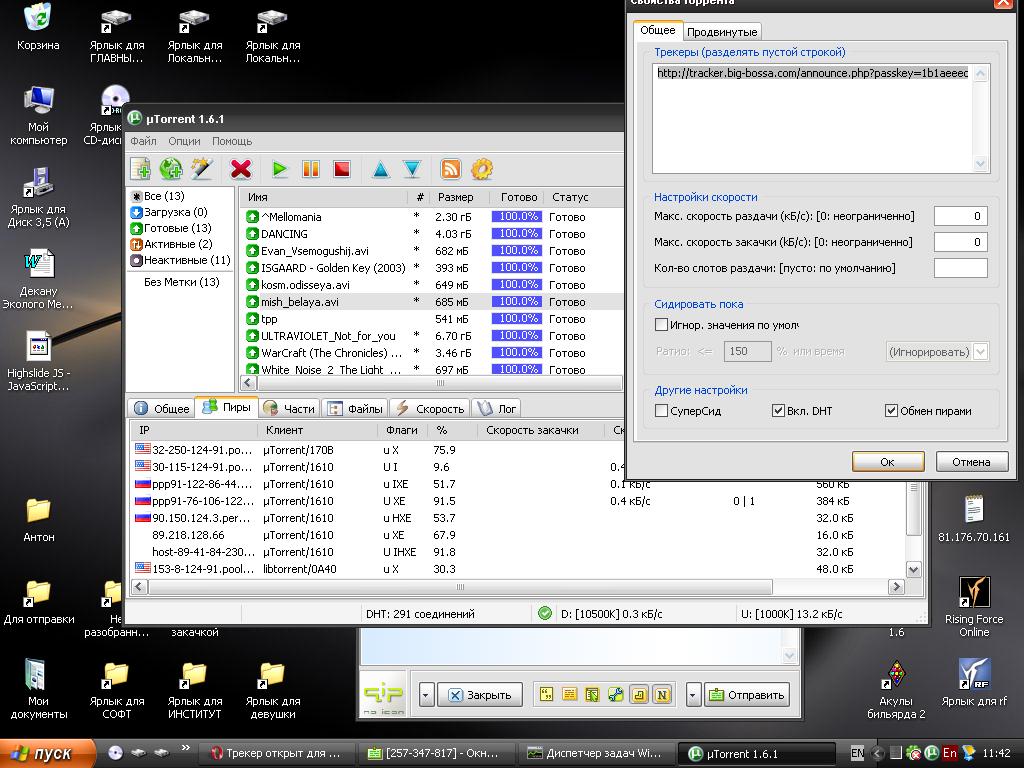This screenshot has height=768, width=1024.
Task: Enable the СуперСид checkbox
Action: (x=661, y=411)
